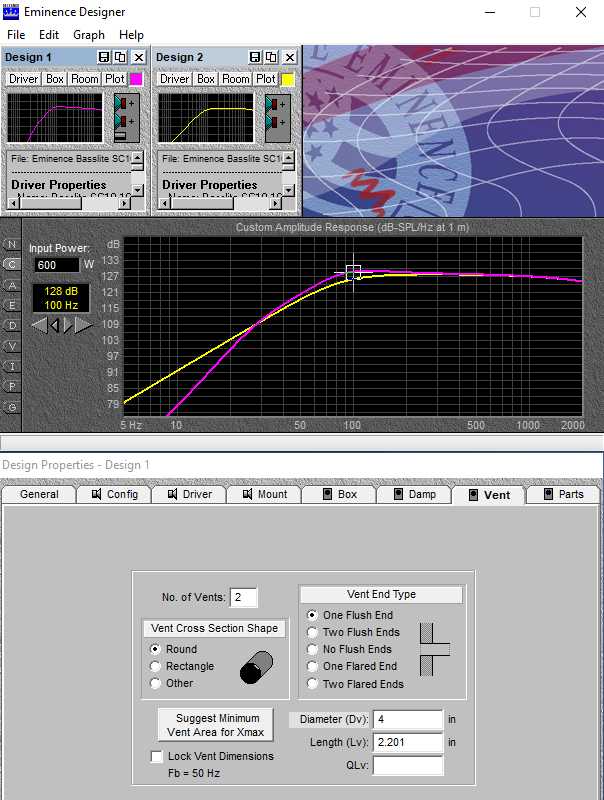Select the Rectangle vent cross section
Screen dimensions: 604x800
tap(182, 666)
